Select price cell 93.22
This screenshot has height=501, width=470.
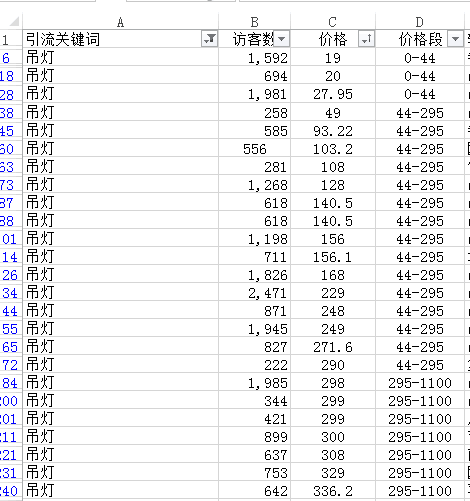click(x=333, y=130)
